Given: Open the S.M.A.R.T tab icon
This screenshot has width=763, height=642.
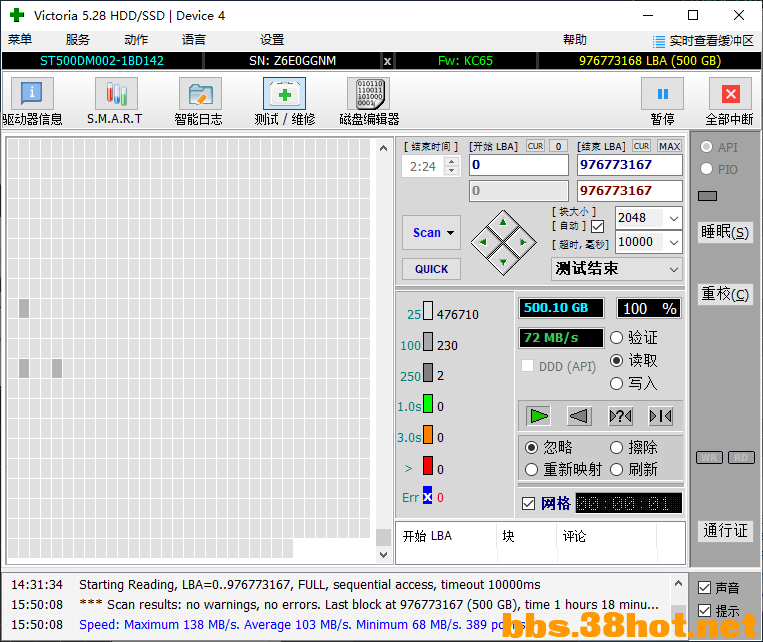Looking at the screenshot, I should click(116, 93).
